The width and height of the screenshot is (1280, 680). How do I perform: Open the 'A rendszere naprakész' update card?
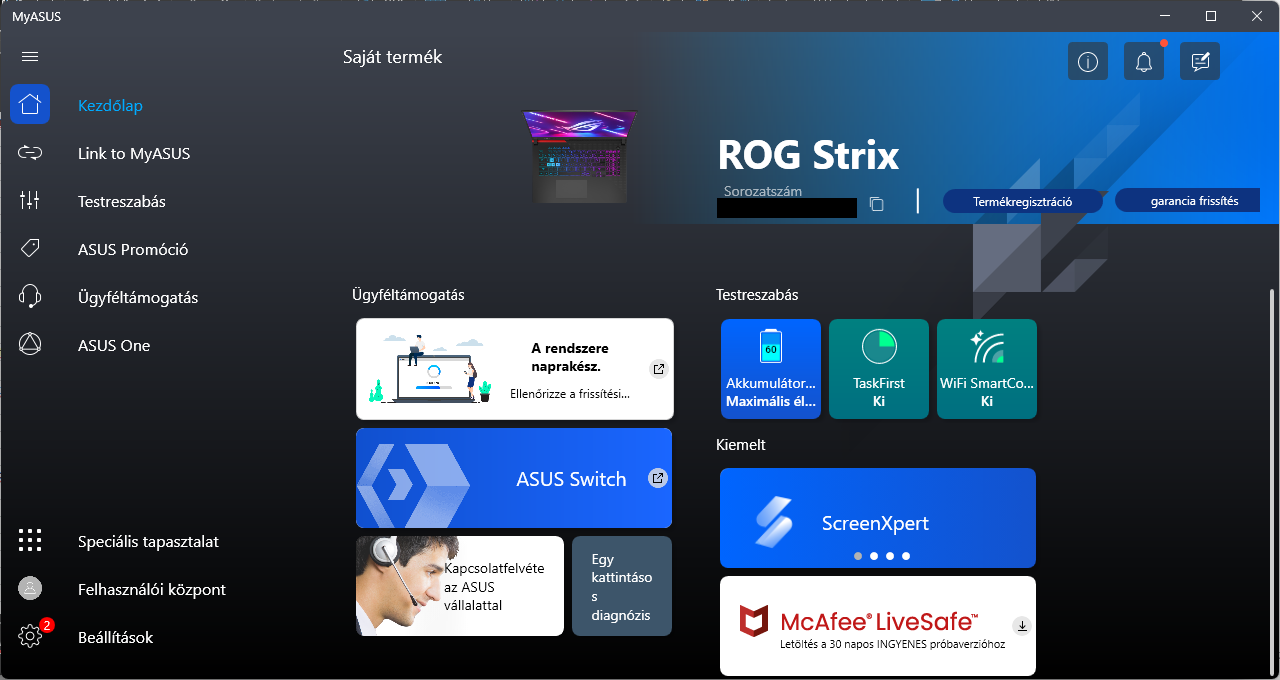point(515,369)
